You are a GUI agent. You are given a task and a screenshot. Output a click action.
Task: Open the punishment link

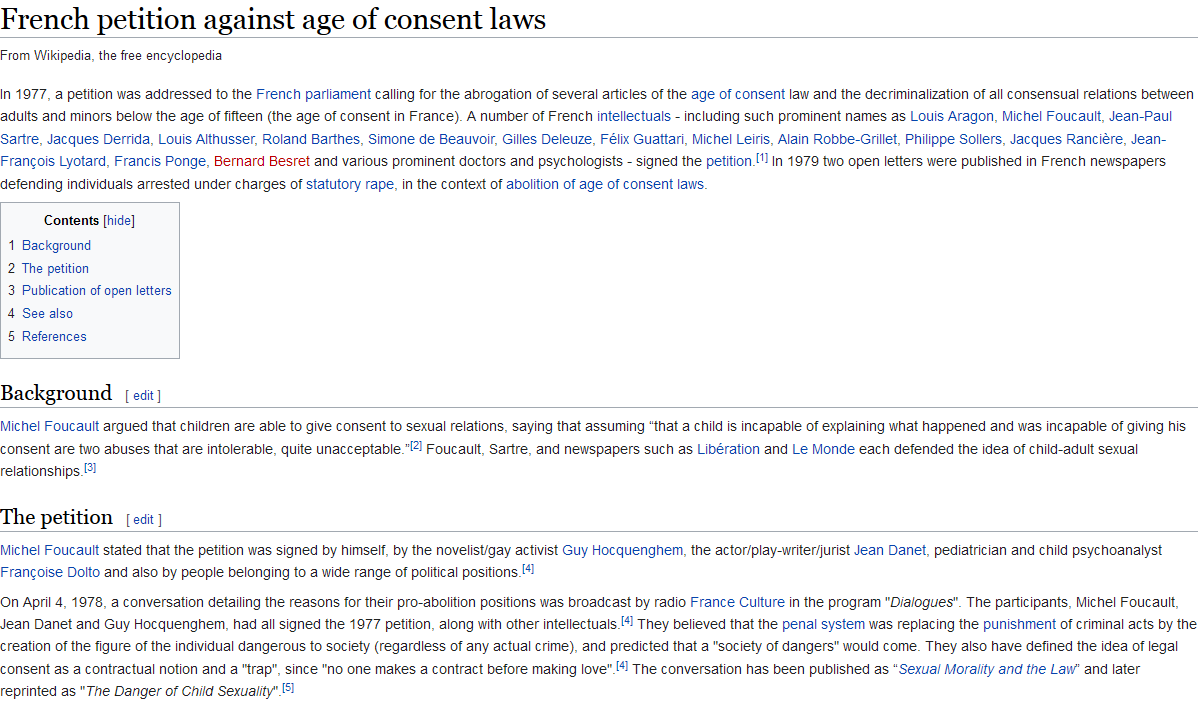[1019, 624]
